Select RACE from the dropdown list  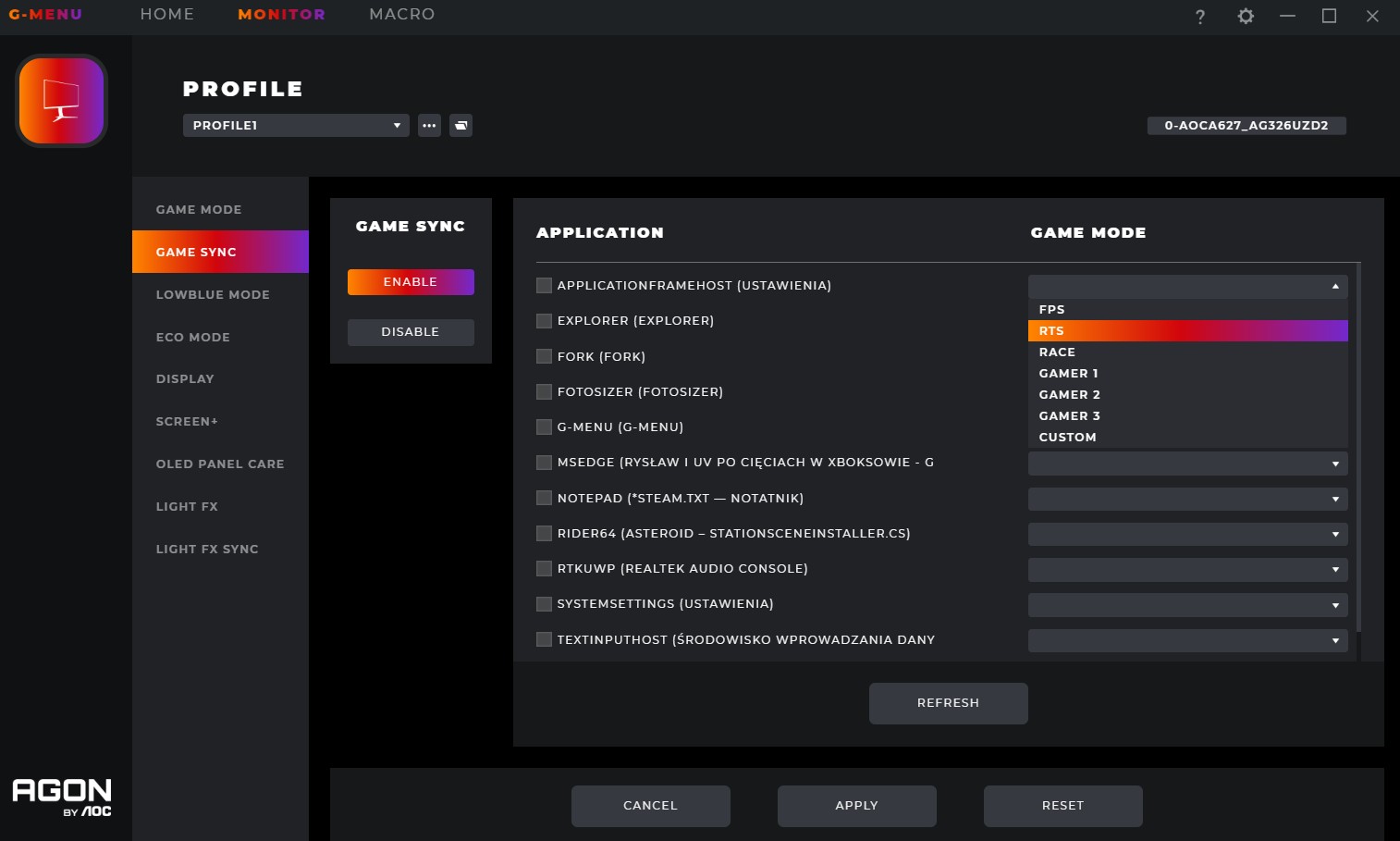(x=1187, y=352)
